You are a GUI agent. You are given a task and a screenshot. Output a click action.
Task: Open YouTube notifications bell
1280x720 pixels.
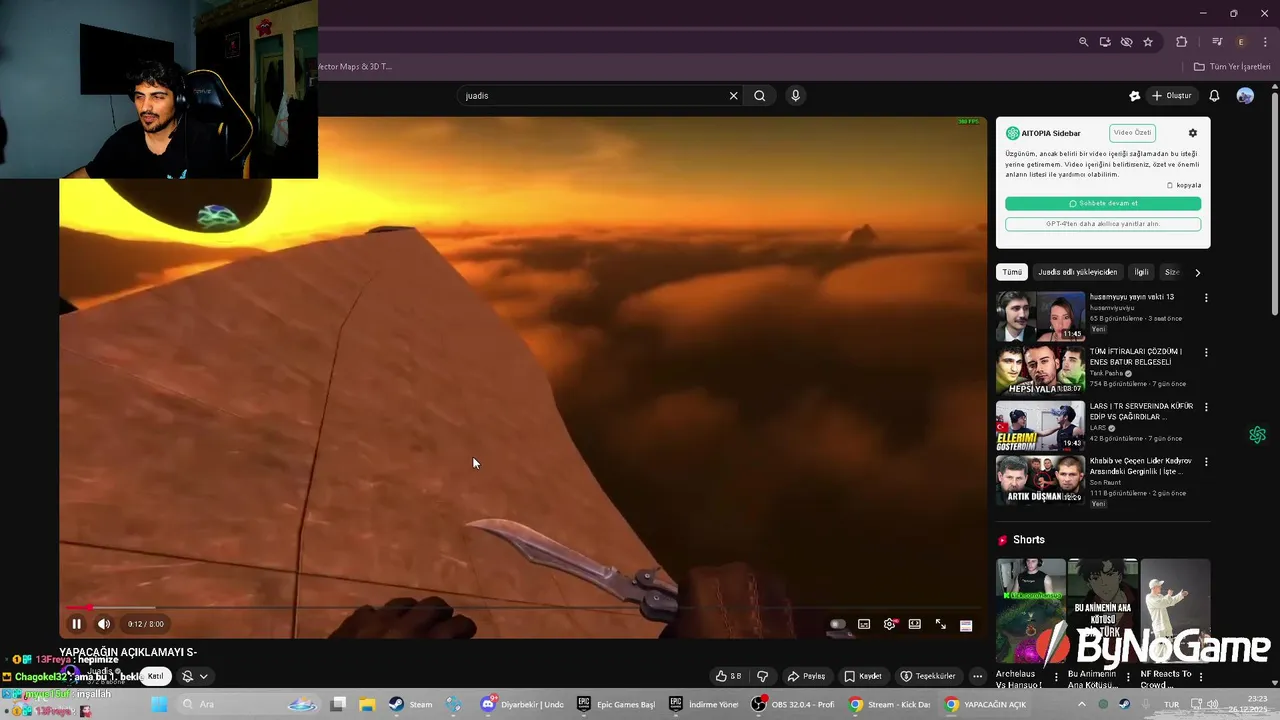click(1214, 96)
